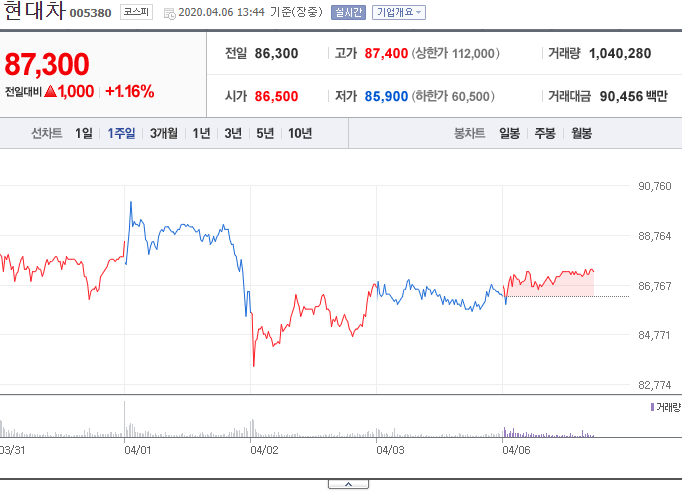Click the 90,760 price axis label
The height and width of the screenshot is (492, 682).
655,186
